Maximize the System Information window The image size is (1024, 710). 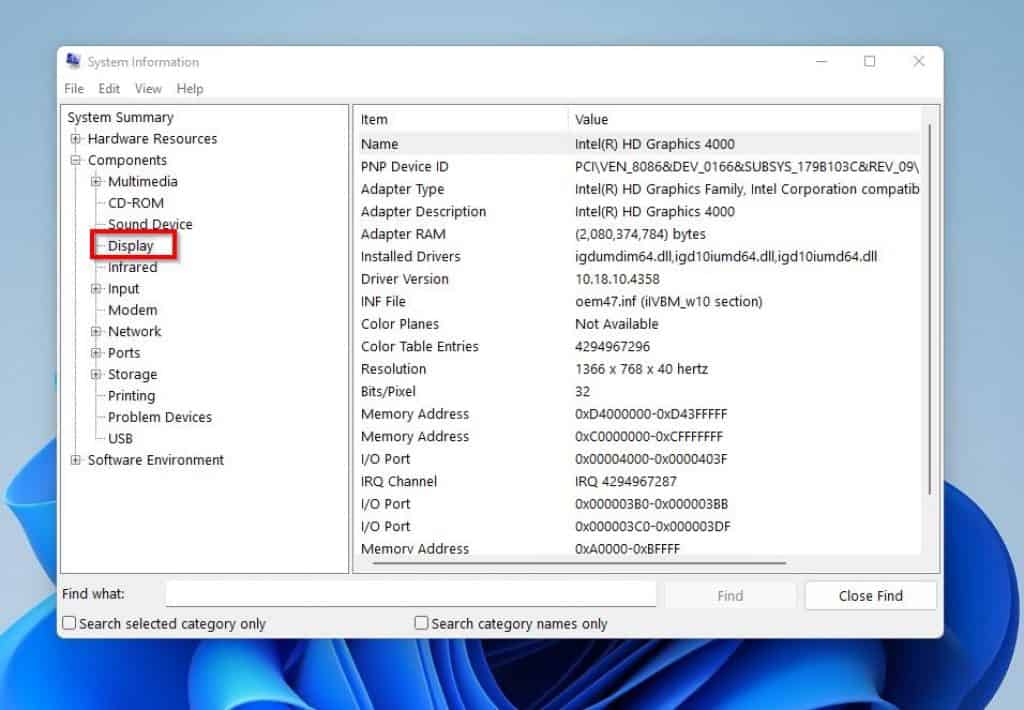tap(870, 61)
